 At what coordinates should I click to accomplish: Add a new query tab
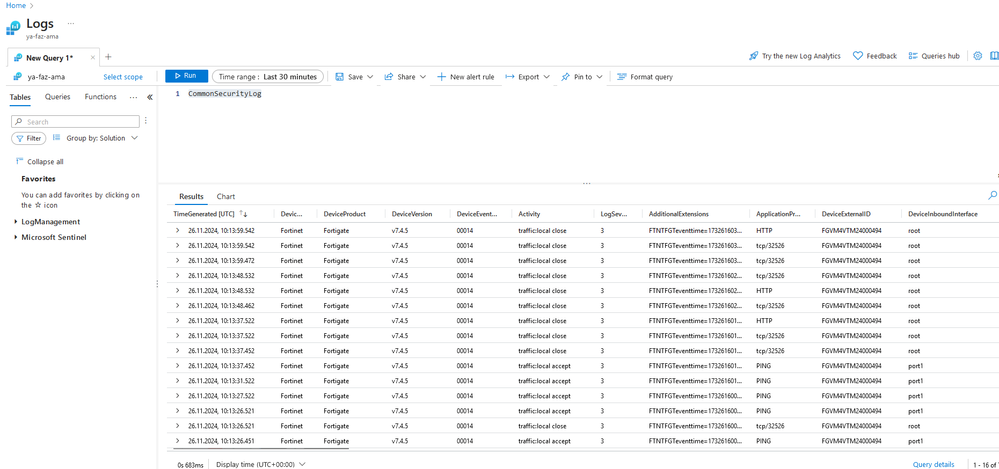[x=108, y=57]
